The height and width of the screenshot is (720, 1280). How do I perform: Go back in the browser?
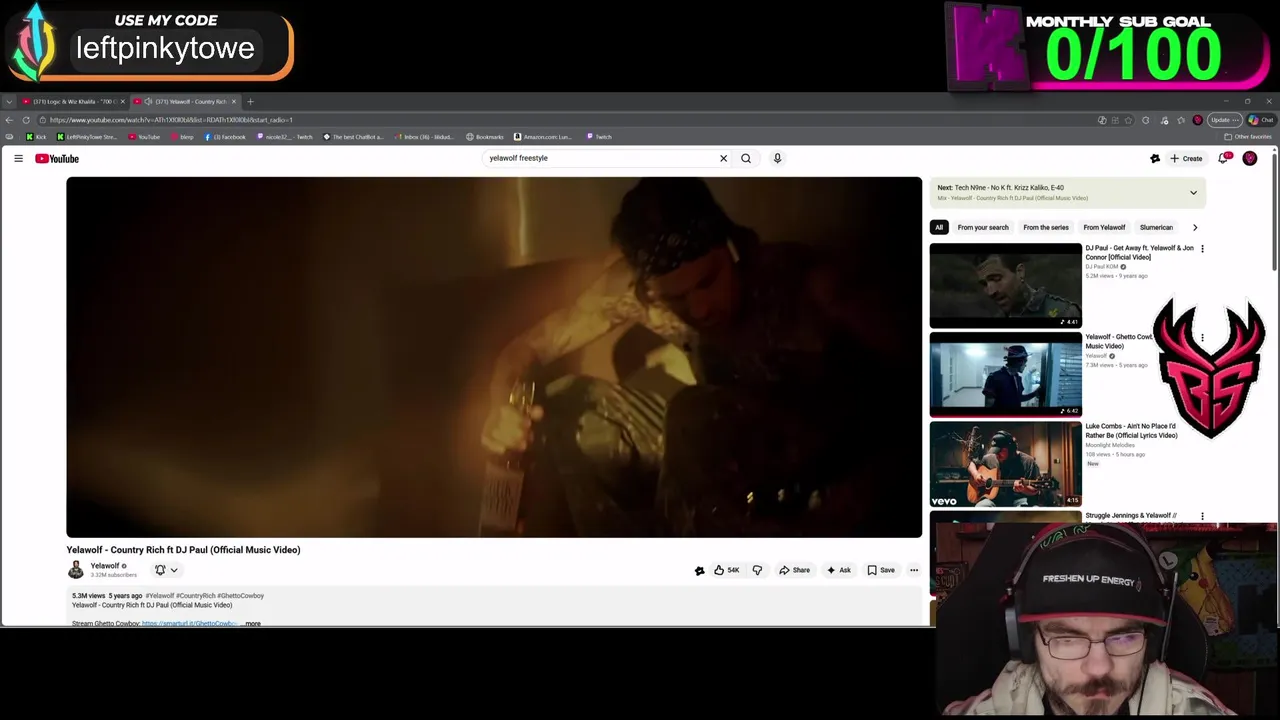(x=9, y=120)
